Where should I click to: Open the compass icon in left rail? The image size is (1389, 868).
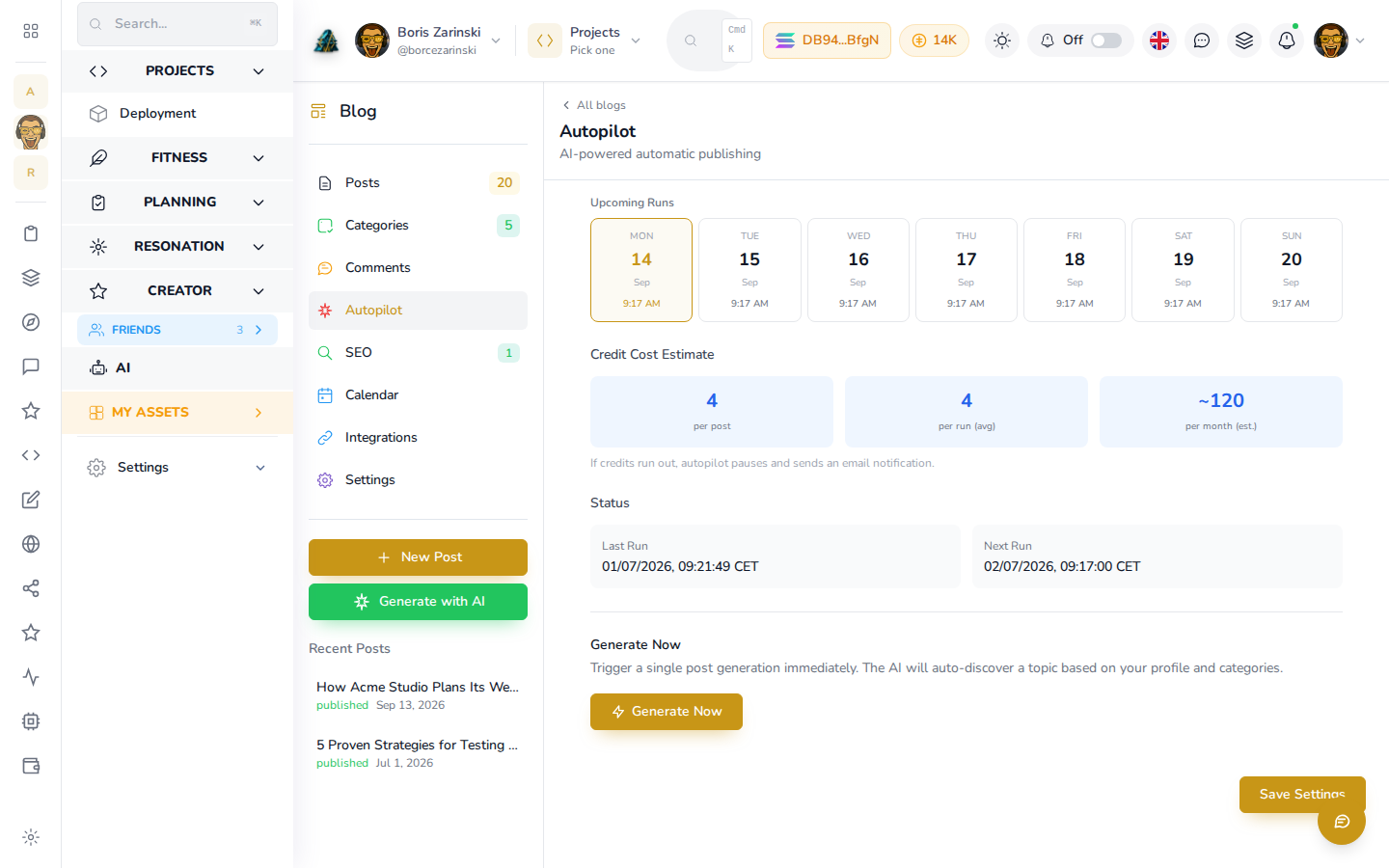(x=31, y=322)
